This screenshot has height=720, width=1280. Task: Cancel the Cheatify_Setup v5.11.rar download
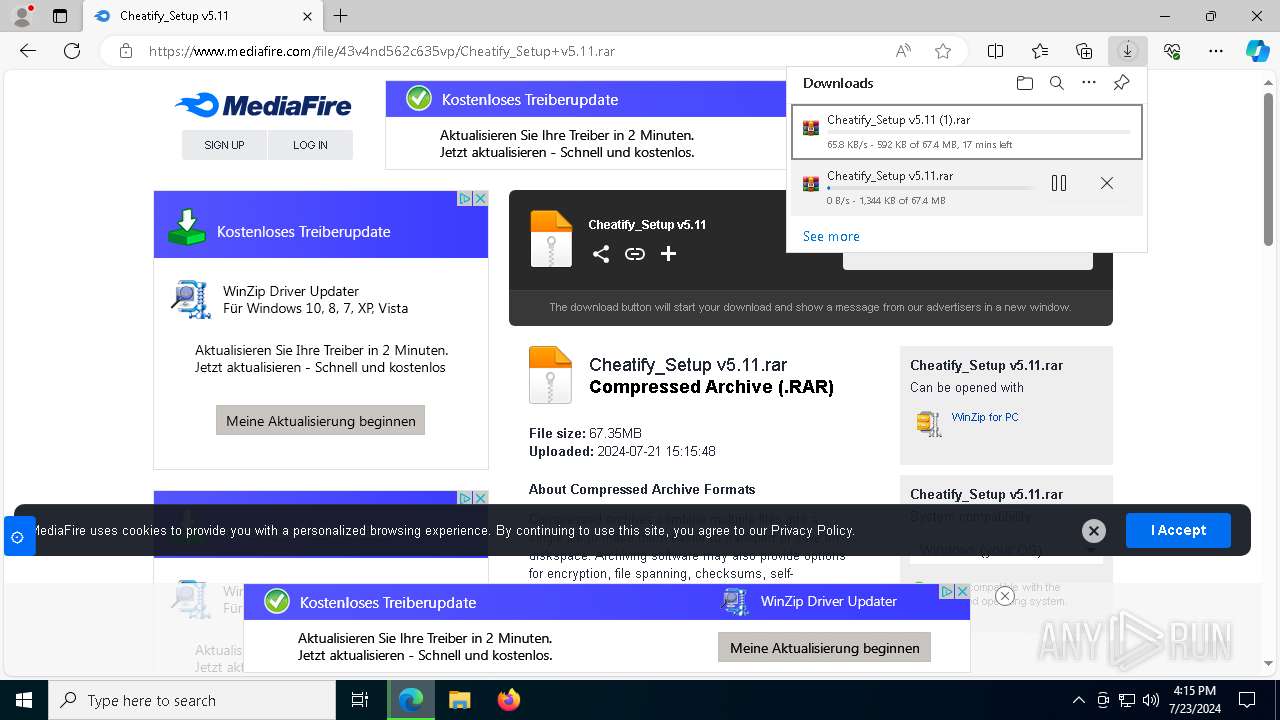tap(1107, 183)
